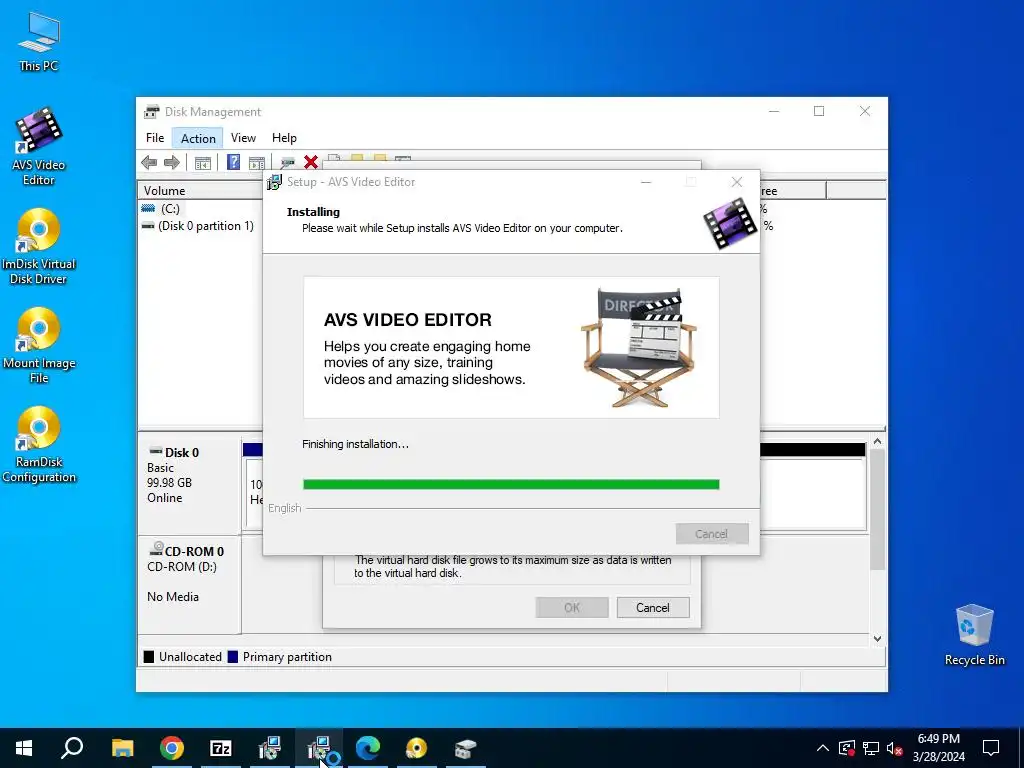Click OK in the virtual disk dialog
This screenshot has height=768, width=1024.
point(572,607)
